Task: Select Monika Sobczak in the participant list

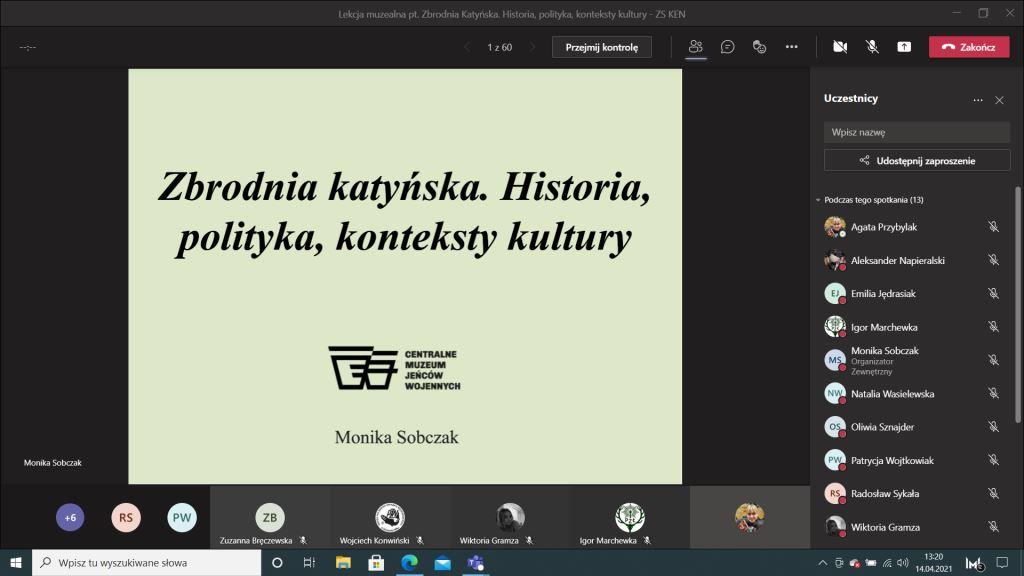Action: [884, 351]
